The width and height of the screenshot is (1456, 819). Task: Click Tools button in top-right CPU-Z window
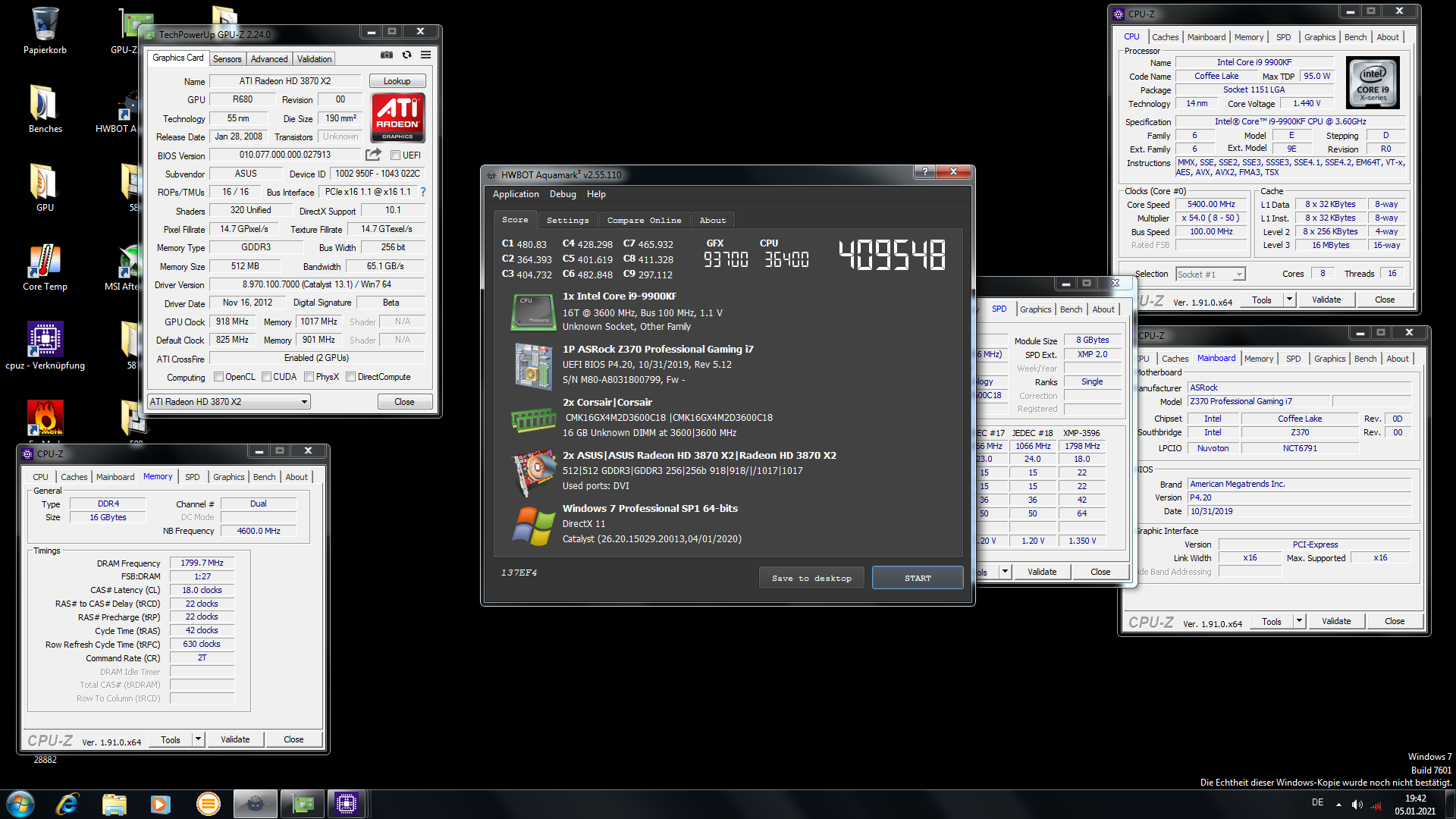pyautogui.click(x=1262, y=300)
